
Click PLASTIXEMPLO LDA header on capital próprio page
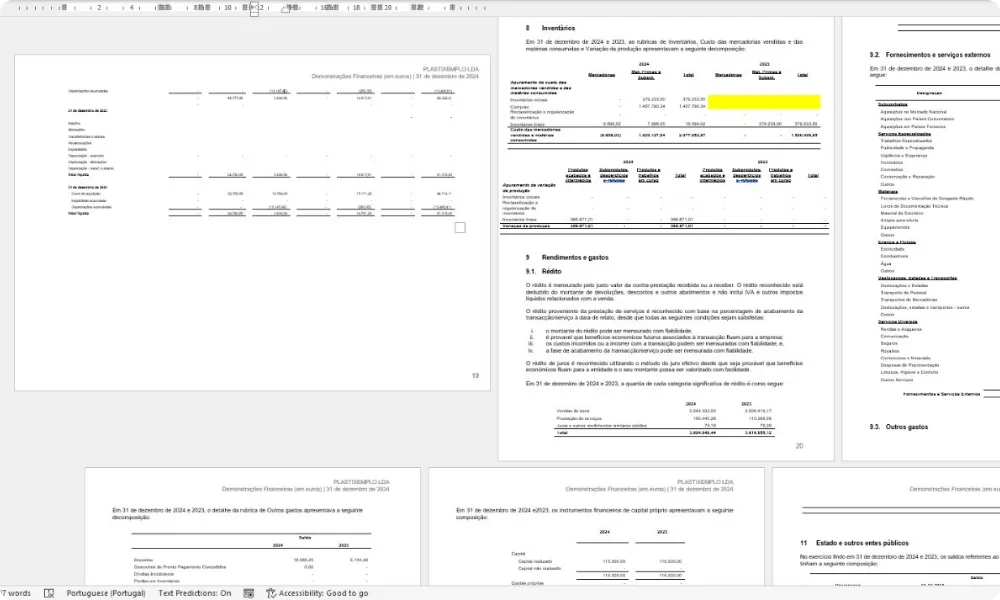pos(705,482)
